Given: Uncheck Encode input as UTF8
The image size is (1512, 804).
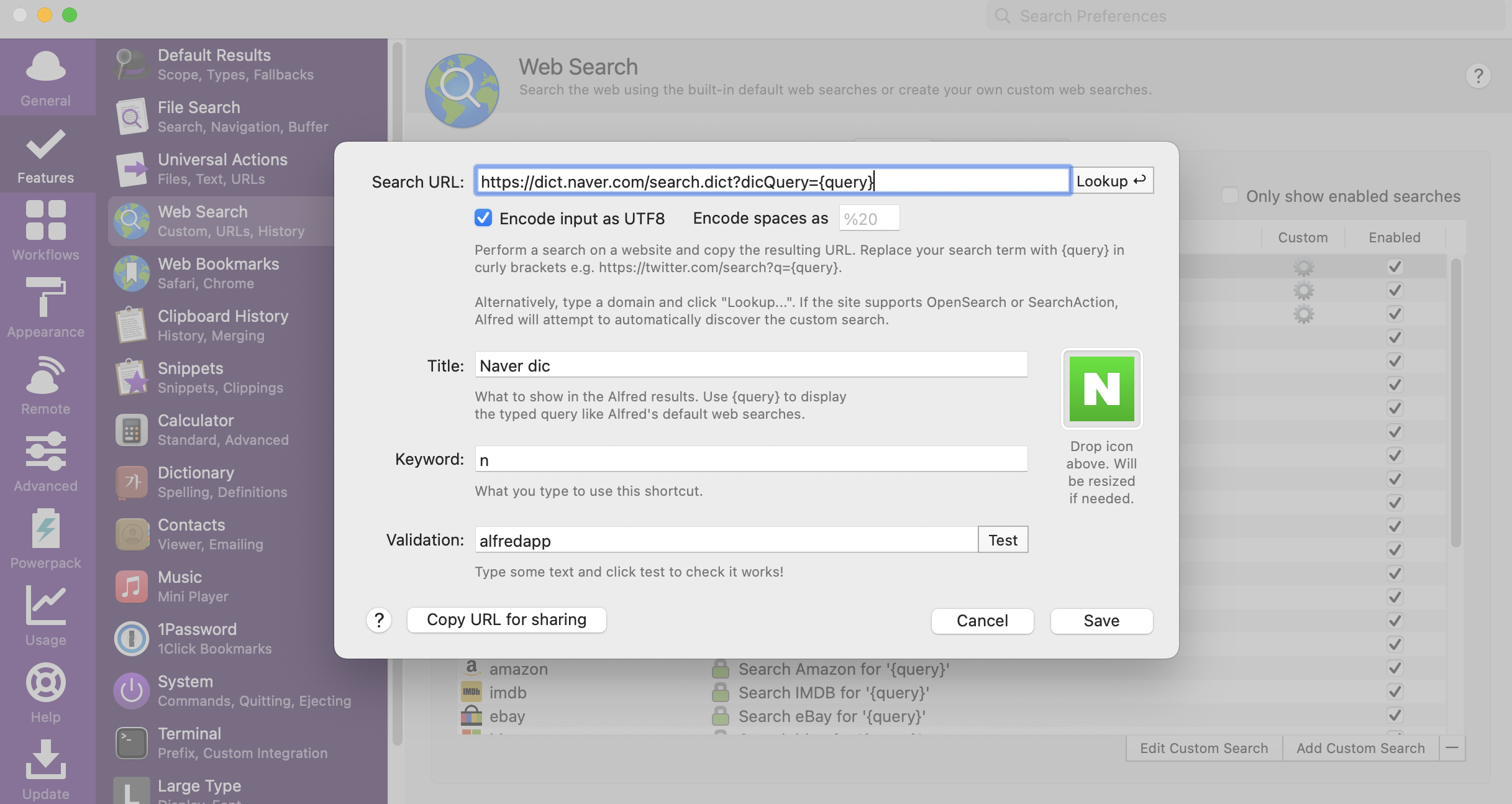Looking at the screenshot, I should coord(483,218).
